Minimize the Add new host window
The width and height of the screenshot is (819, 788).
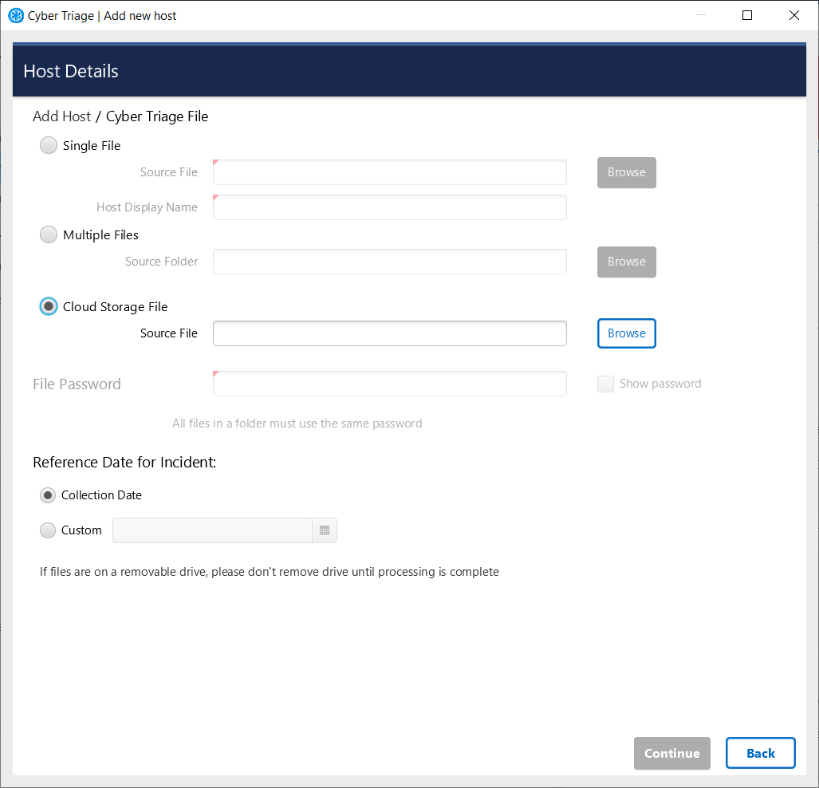coord(700,15)
